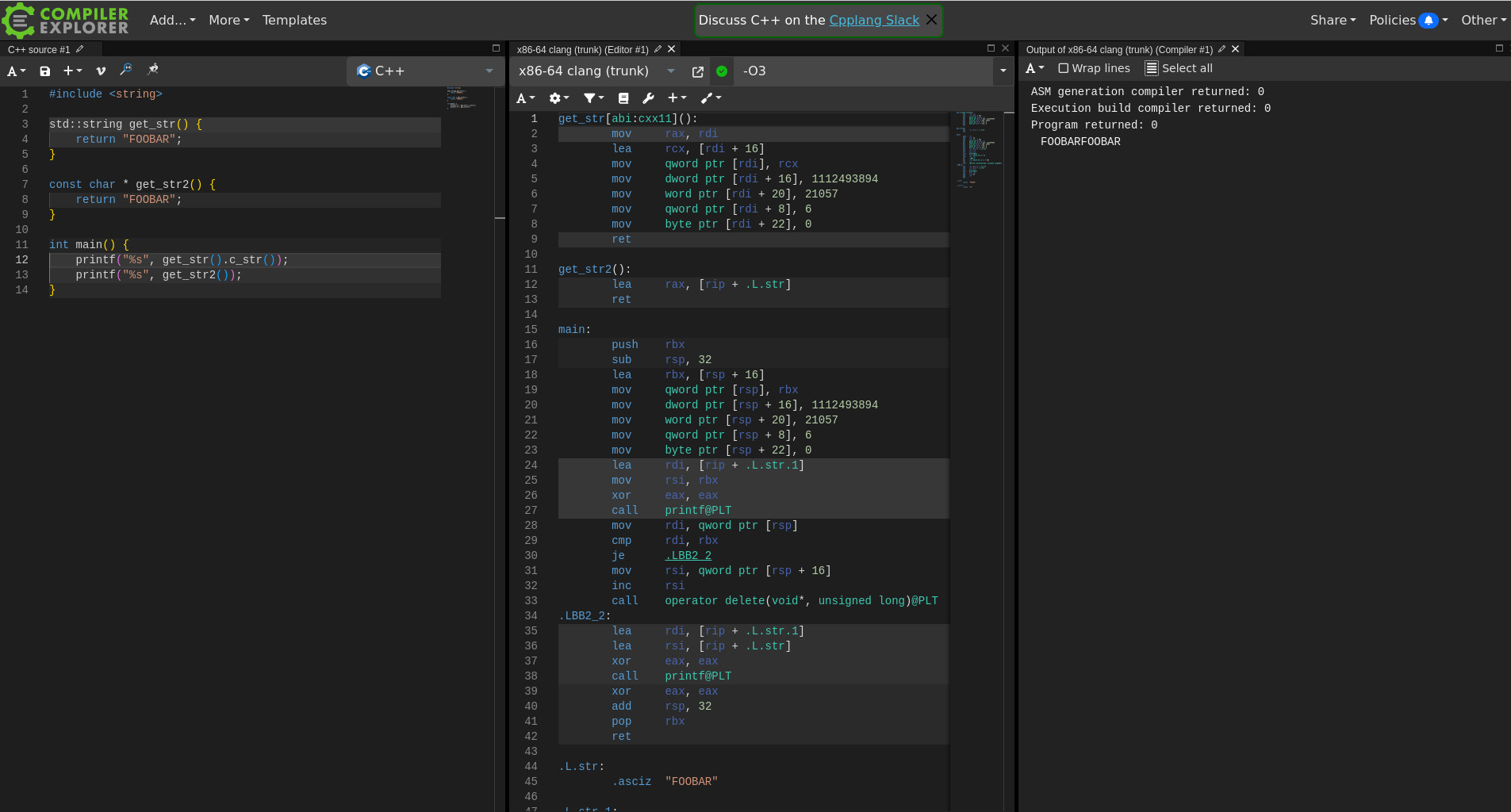1511x812 pixels.
Task: Open Quick-bench running icon in source toolbar
Action: coord(153,70)
